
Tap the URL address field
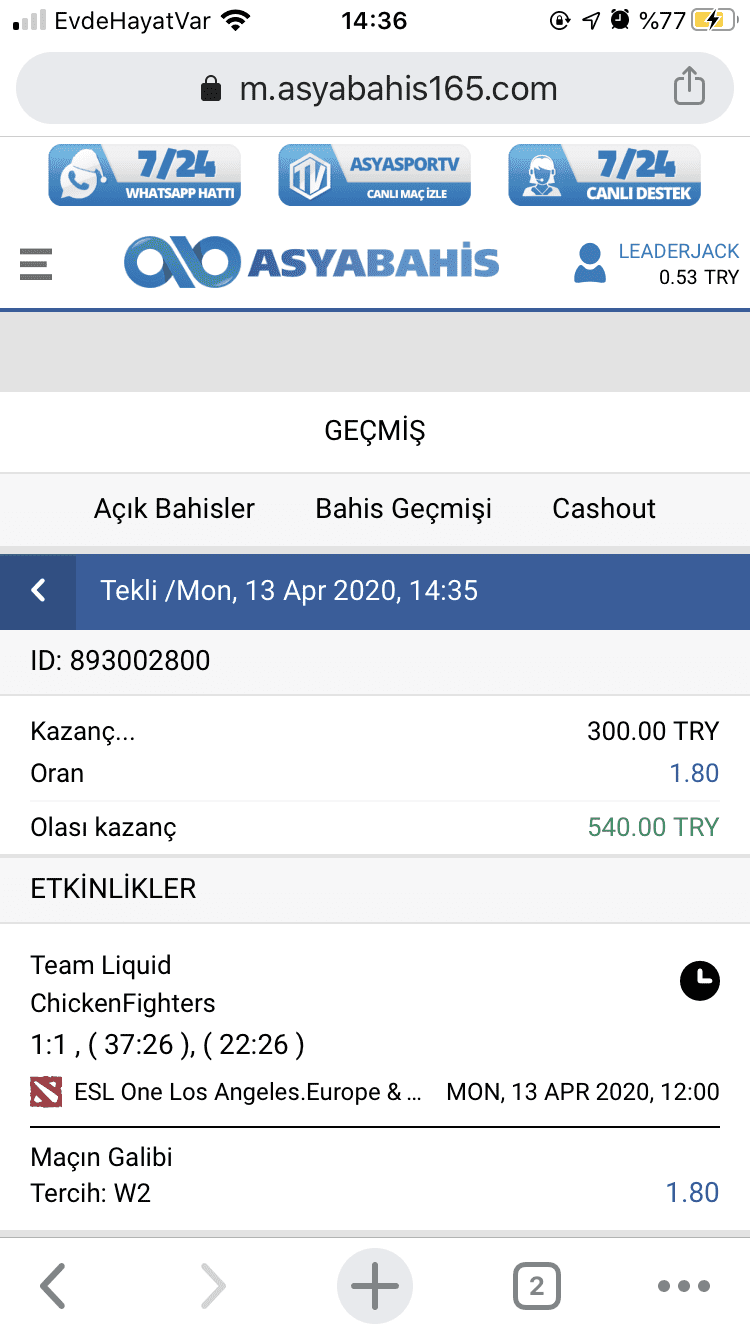pyautogui.click(x=375, y=88)
